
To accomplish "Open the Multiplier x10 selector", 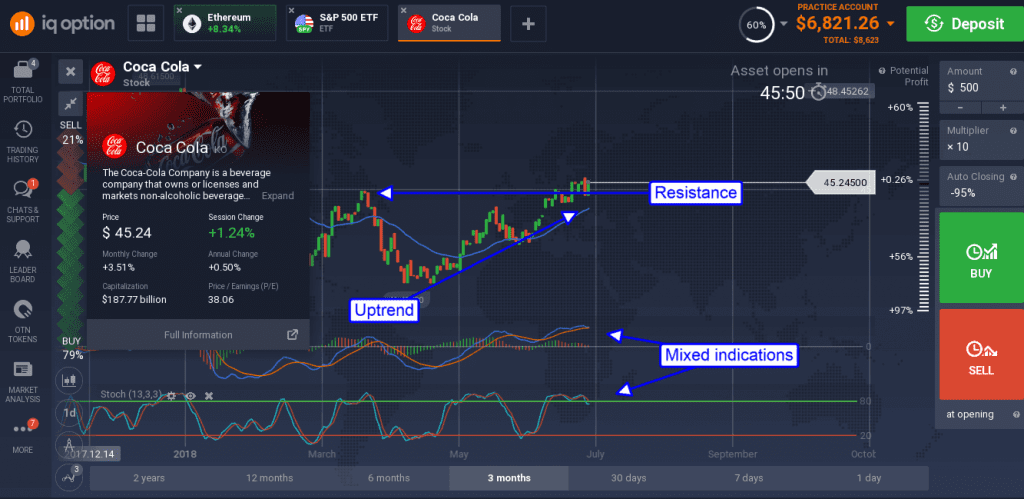I will [x=981, y=140].
